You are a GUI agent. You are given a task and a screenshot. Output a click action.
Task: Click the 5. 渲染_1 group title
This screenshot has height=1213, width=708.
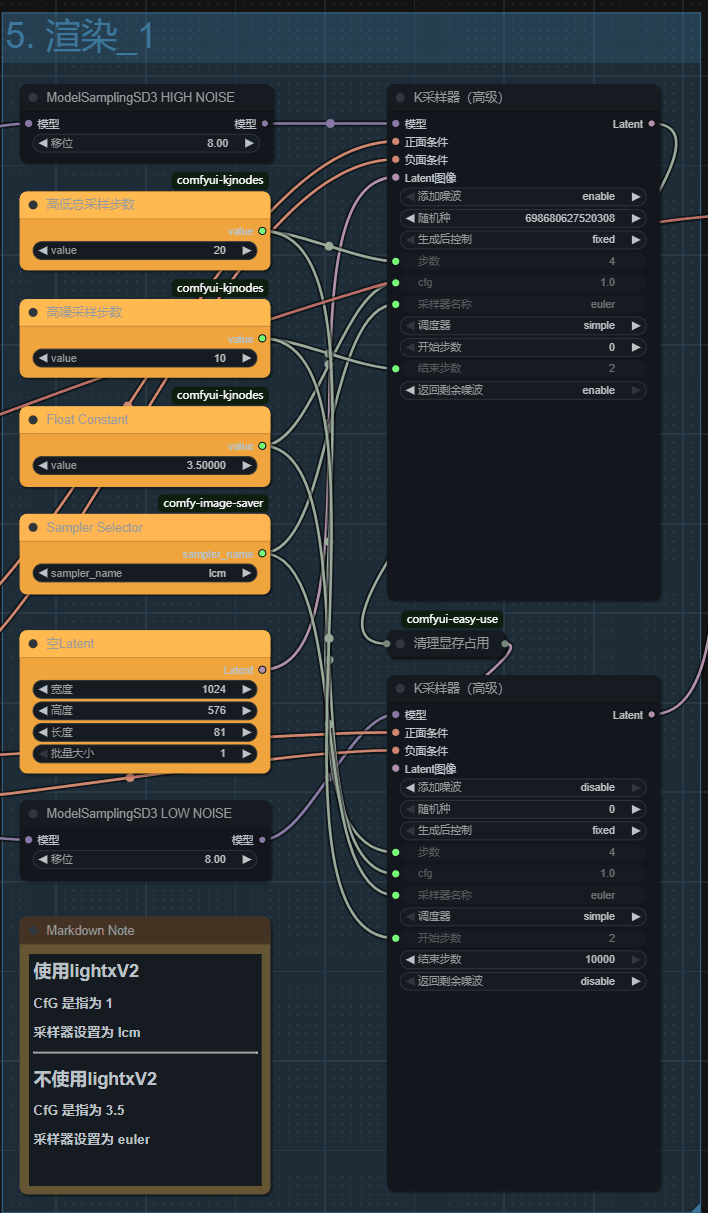click(81, 36)
